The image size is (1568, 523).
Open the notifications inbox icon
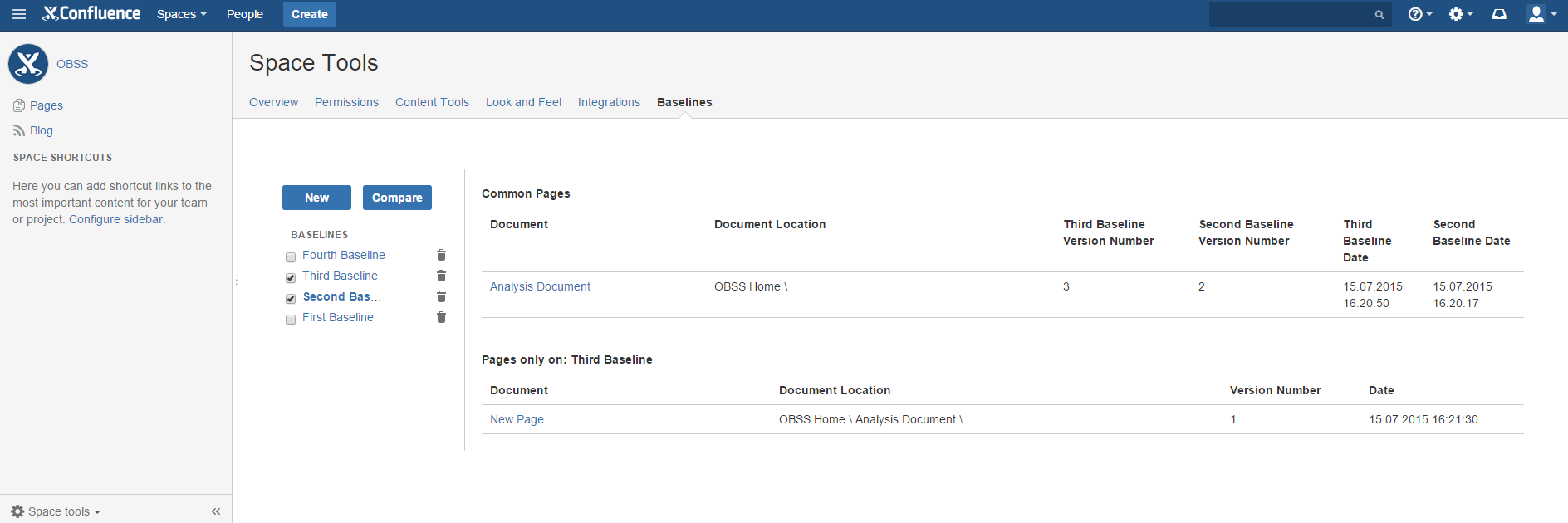click(1499, 14)
